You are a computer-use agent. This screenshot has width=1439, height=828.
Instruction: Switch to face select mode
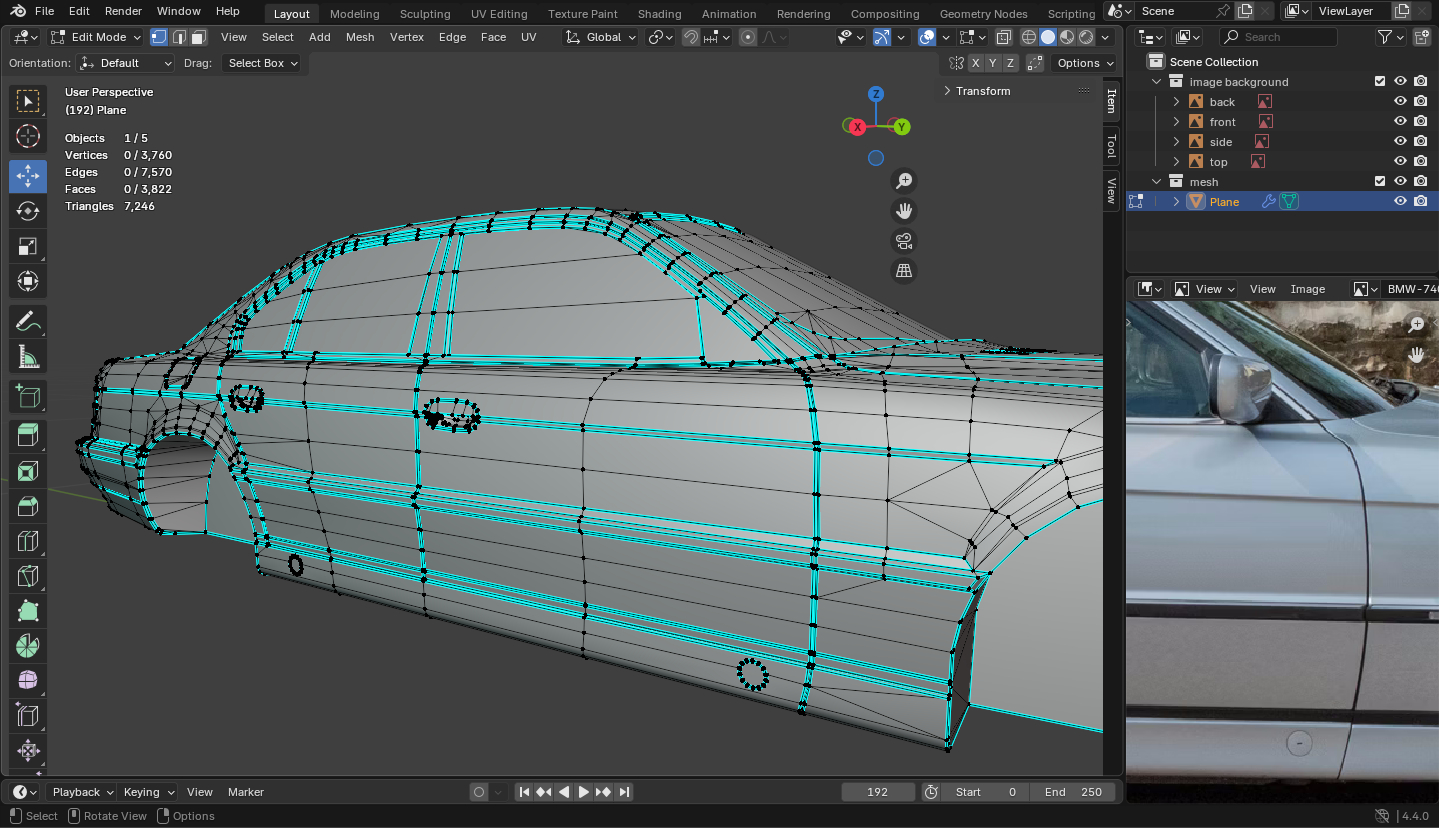(199, 37)
